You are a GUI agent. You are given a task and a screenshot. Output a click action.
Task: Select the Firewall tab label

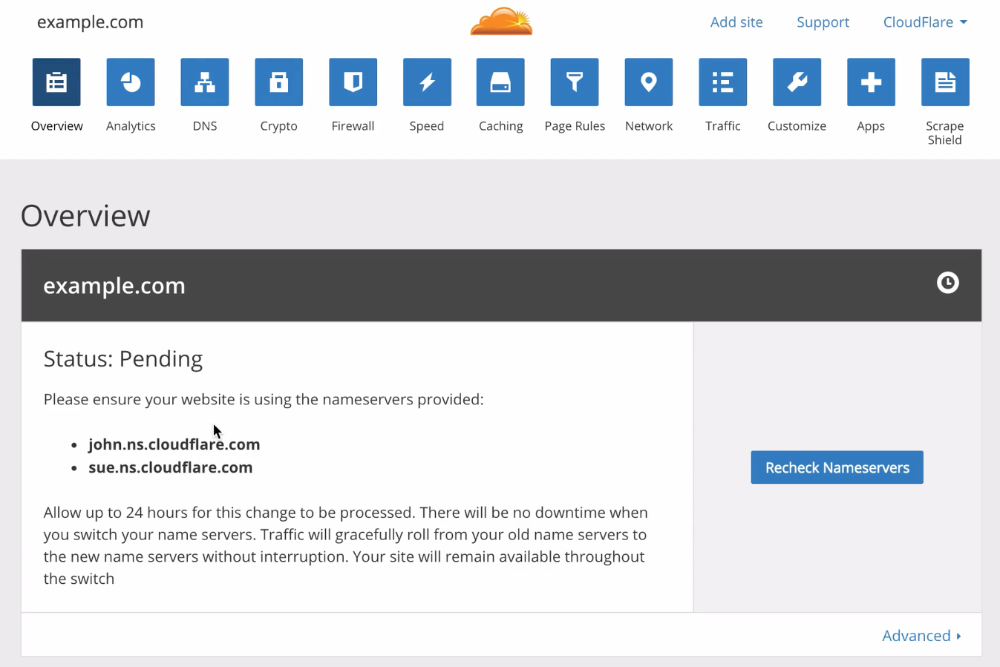point(353,126)
